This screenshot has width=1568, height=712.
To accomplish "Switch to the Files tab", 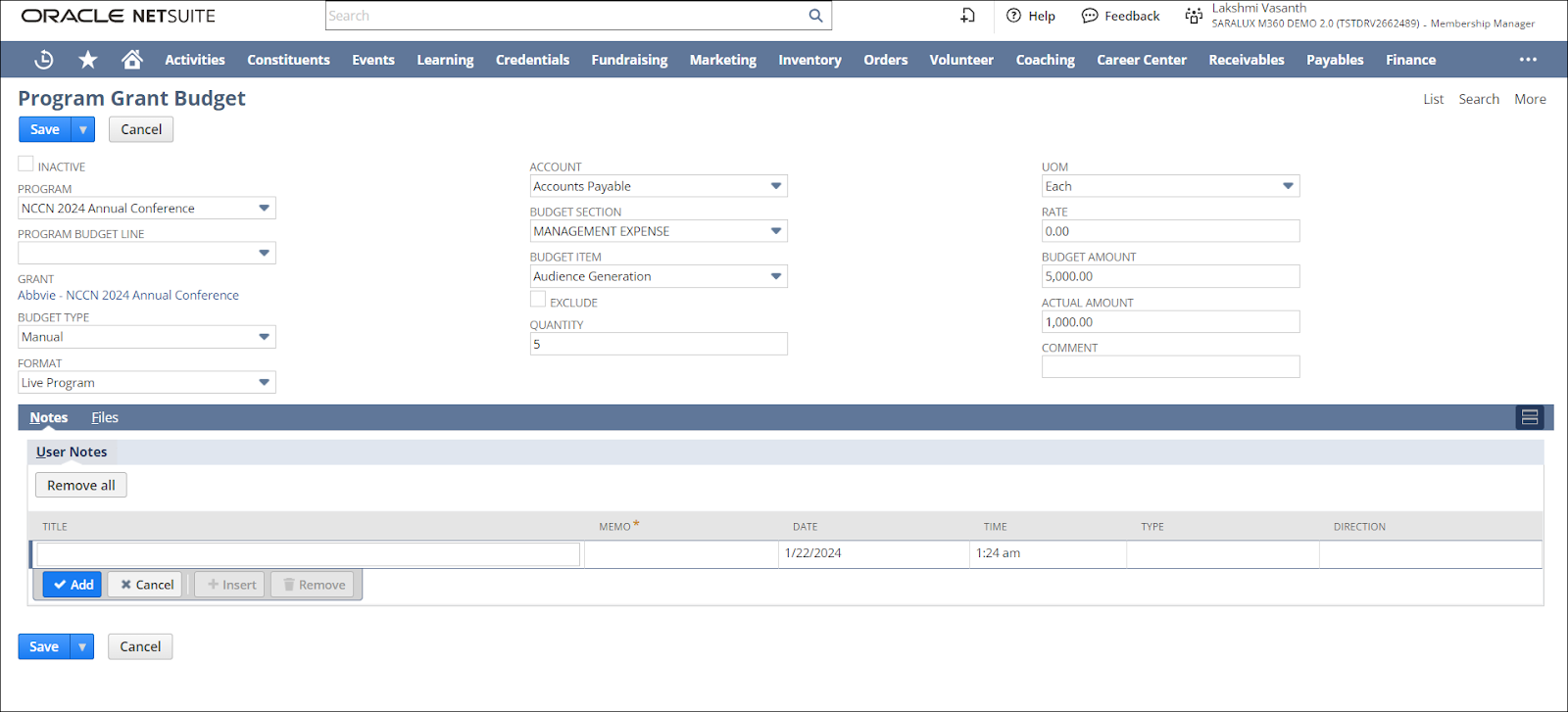I will (105, 417).
